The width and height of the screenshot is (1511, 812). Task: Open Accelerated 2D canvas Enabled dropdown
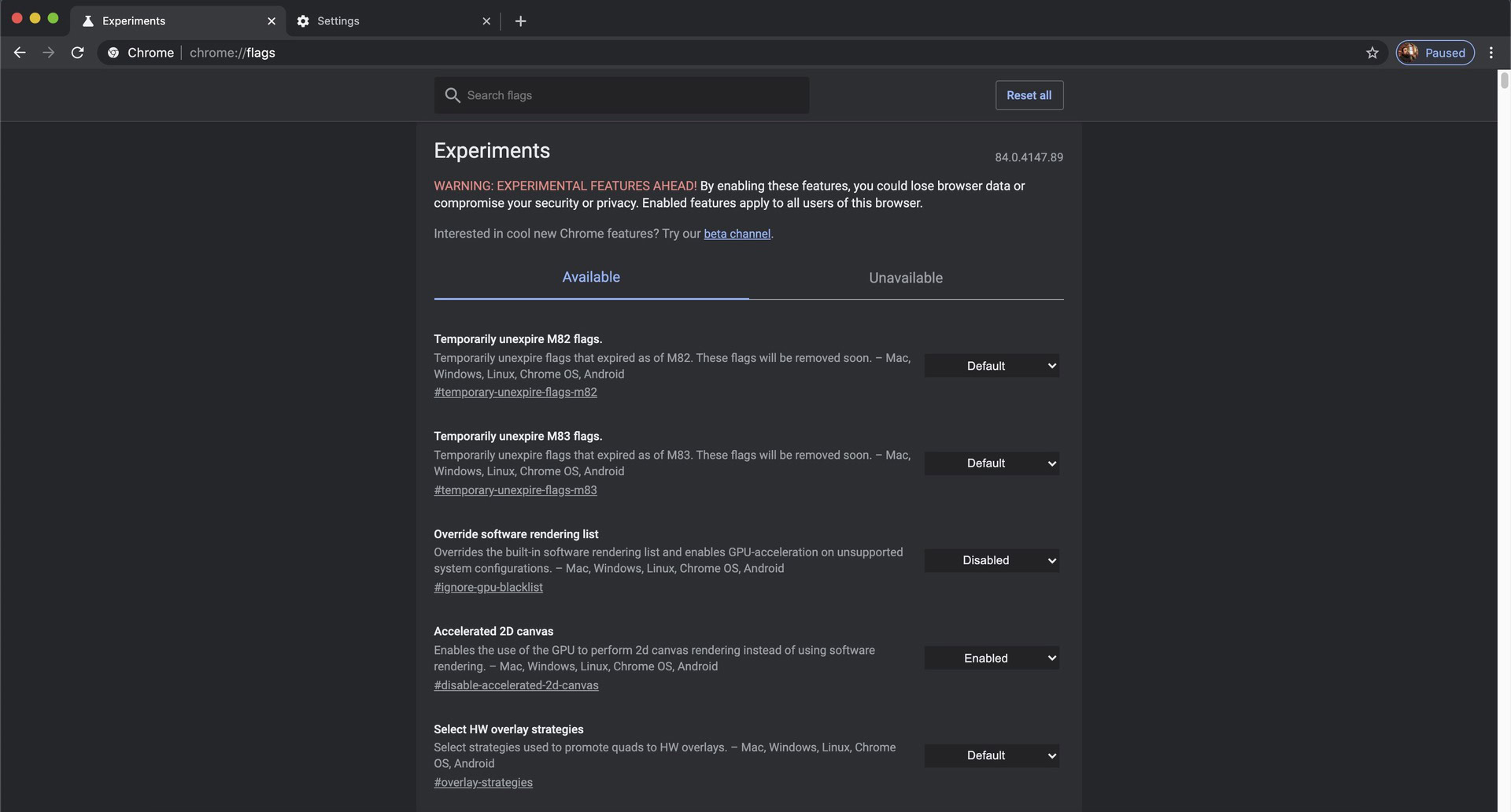tap(991, 658)
